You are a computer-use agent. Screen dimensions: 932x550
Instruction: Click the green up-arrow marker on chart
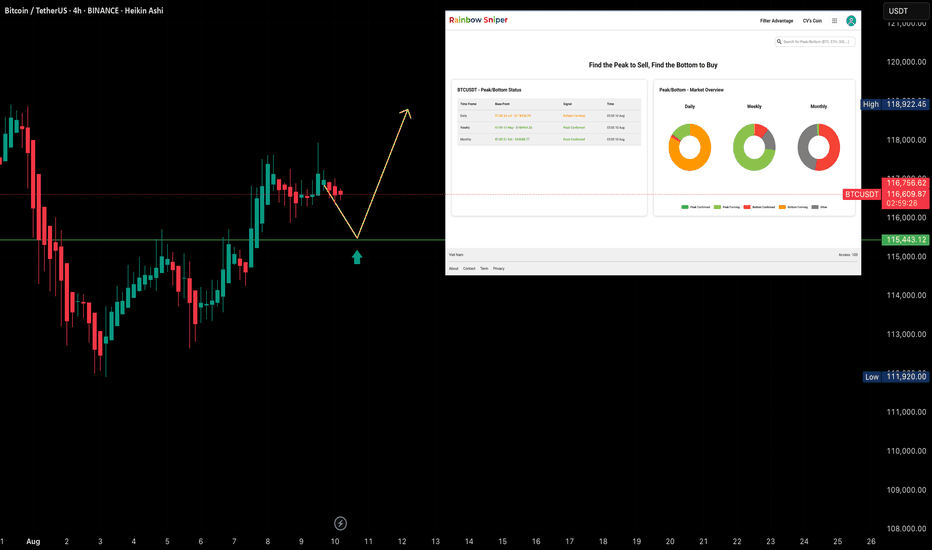357,257
